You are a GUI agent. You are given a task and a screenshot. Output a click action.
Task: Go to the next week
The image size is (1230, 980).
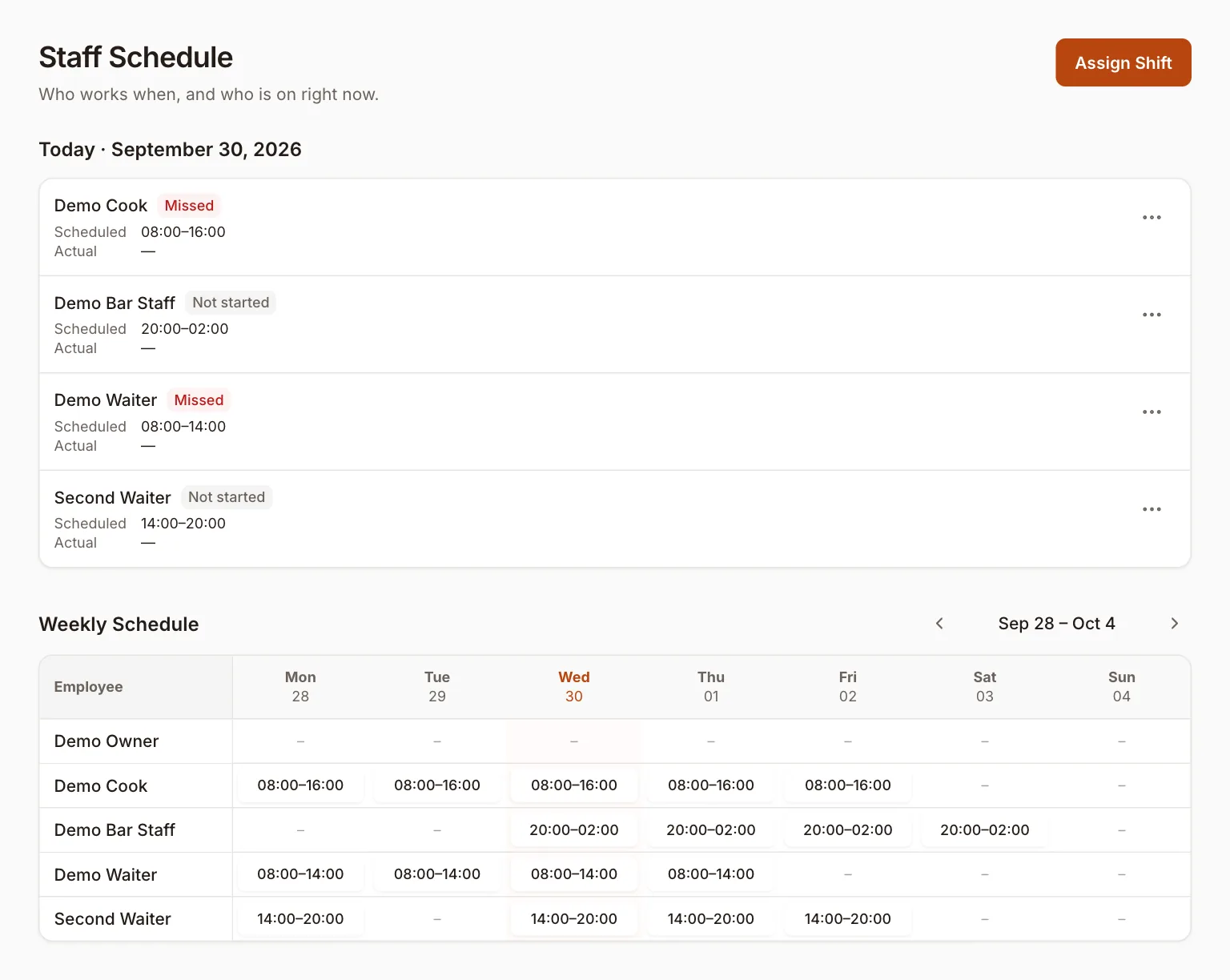pos(1175,624)
